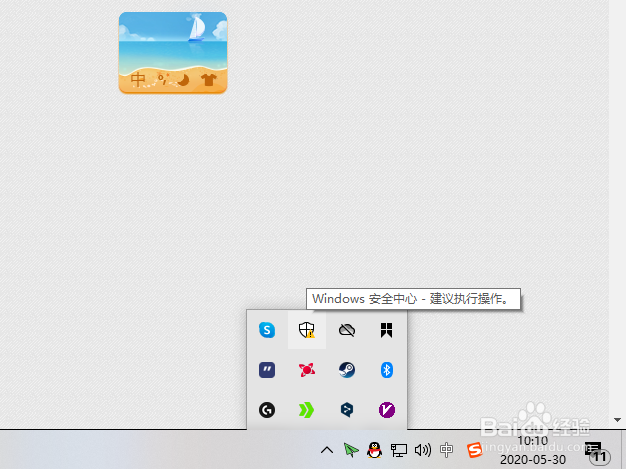The height and width of the screenshot is (469, 626).
Task: Open skin shirt icon on the beach widget
Action: 209,80
